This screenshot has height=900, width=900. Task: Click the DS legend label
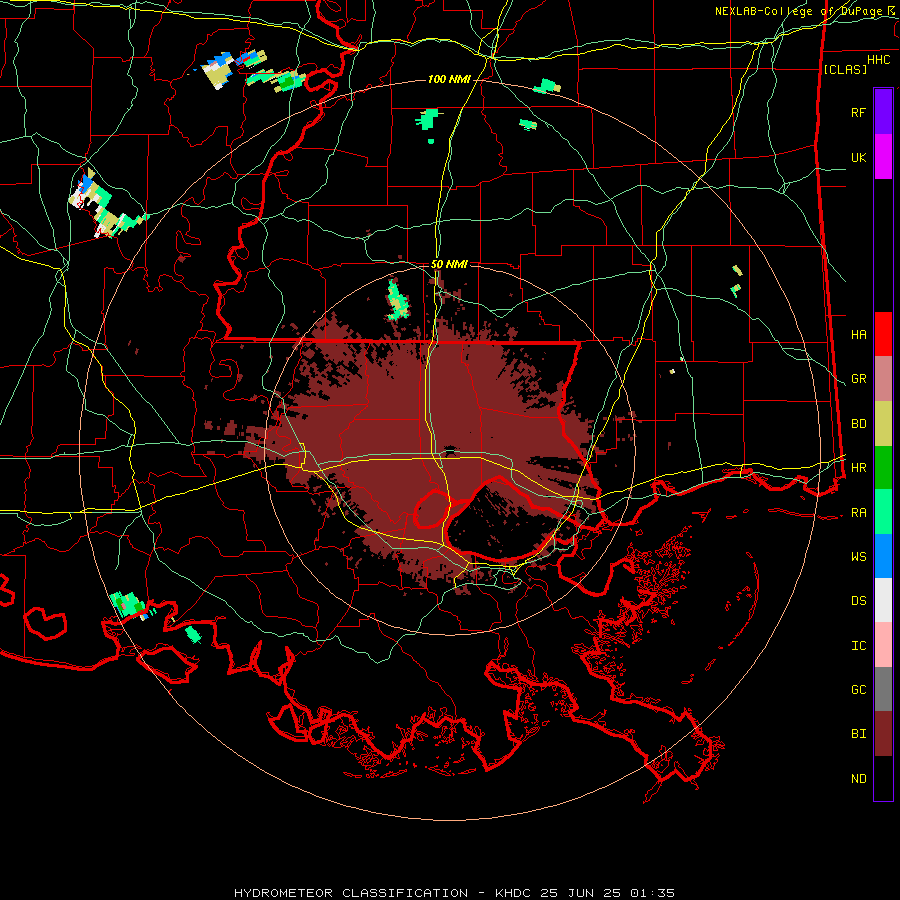click(858, 600)
